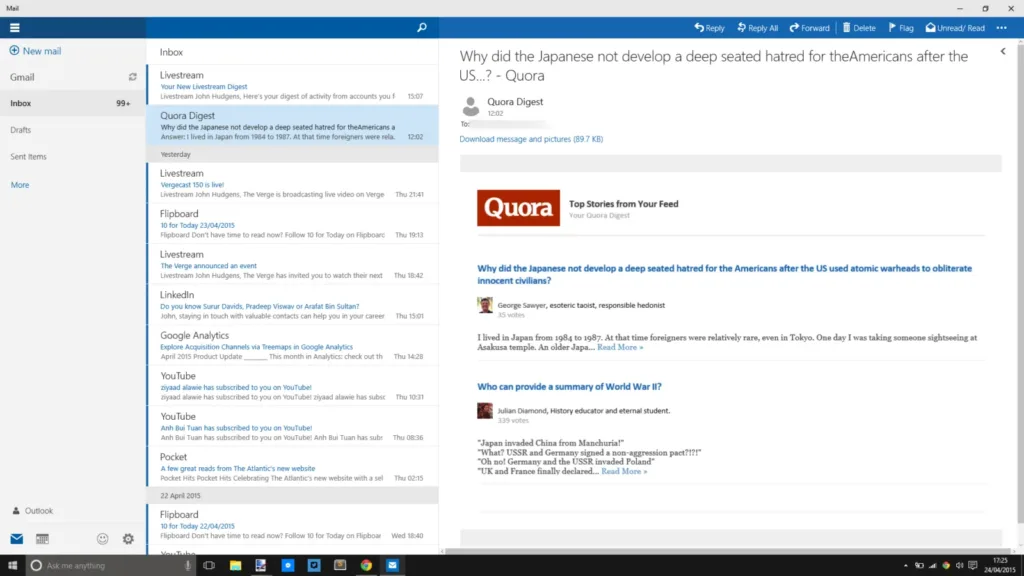The width and height of the screenshot is (1024, 576).
Task: Click George Sawyer's avatar
Action: (485, 305)
